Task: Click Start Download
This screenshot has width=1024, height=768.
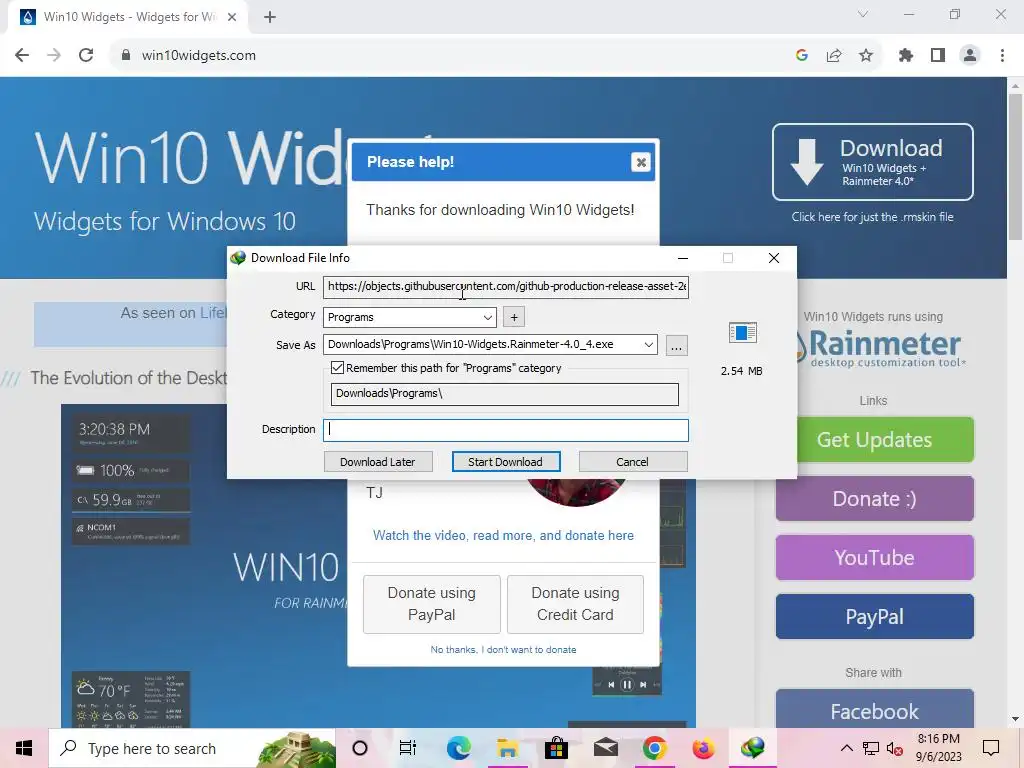Action: coord(505,462)
